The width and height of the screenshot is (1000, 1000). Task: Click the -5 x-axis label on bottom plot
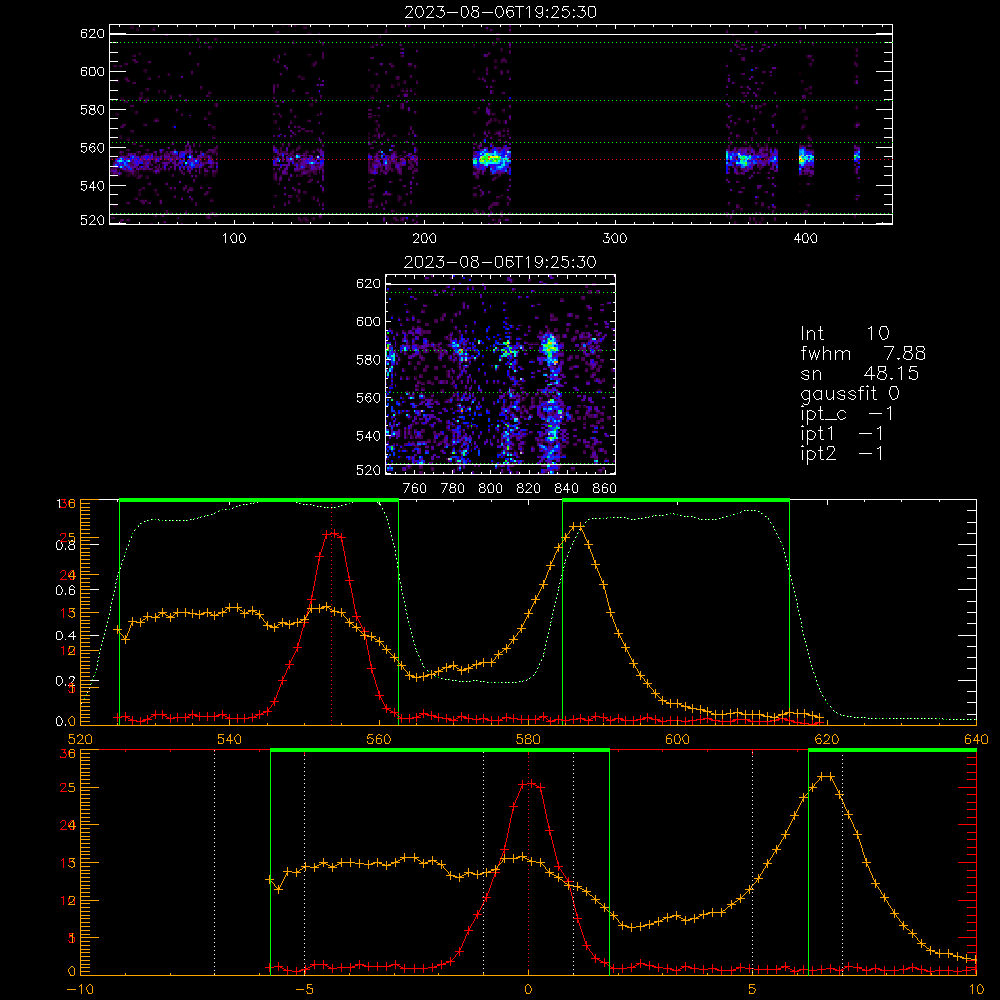click(x=304, y=990)
